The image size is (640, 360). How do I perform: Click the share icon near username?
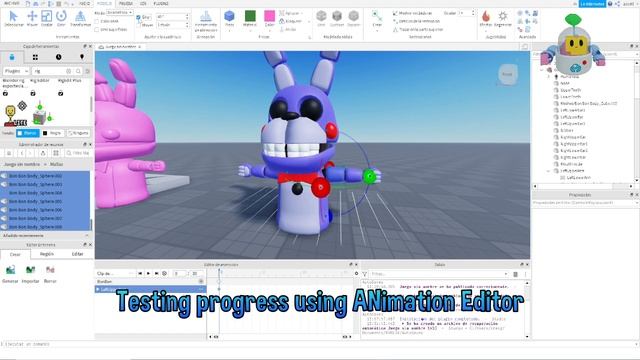click(x=617, y=3)
